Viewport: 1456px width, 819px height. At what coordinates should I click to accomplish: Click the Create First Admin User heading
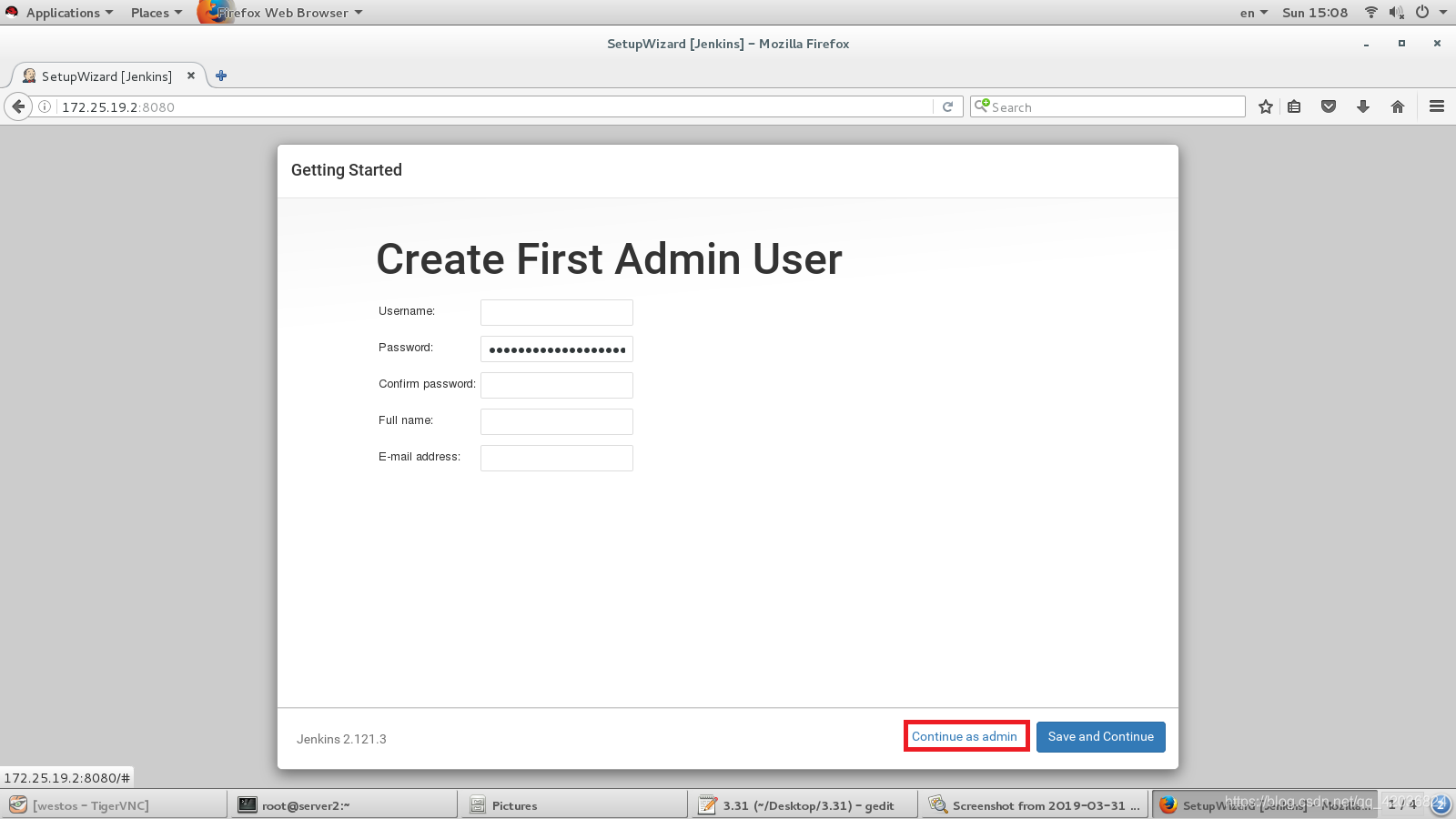click(x=609, y=259)
